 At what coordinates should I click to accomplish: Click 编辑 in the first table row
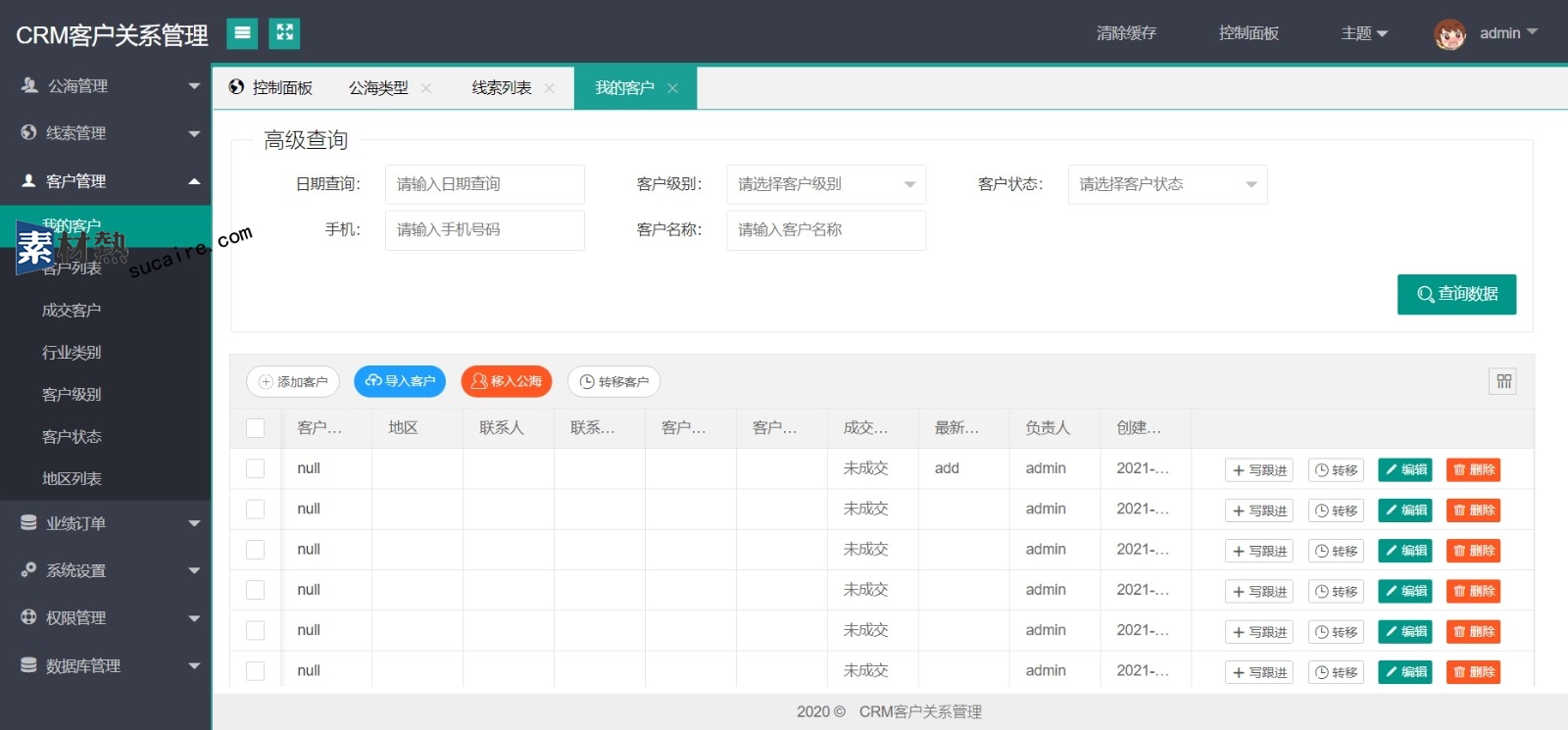pyautogui.click(x=1405, y=470)
